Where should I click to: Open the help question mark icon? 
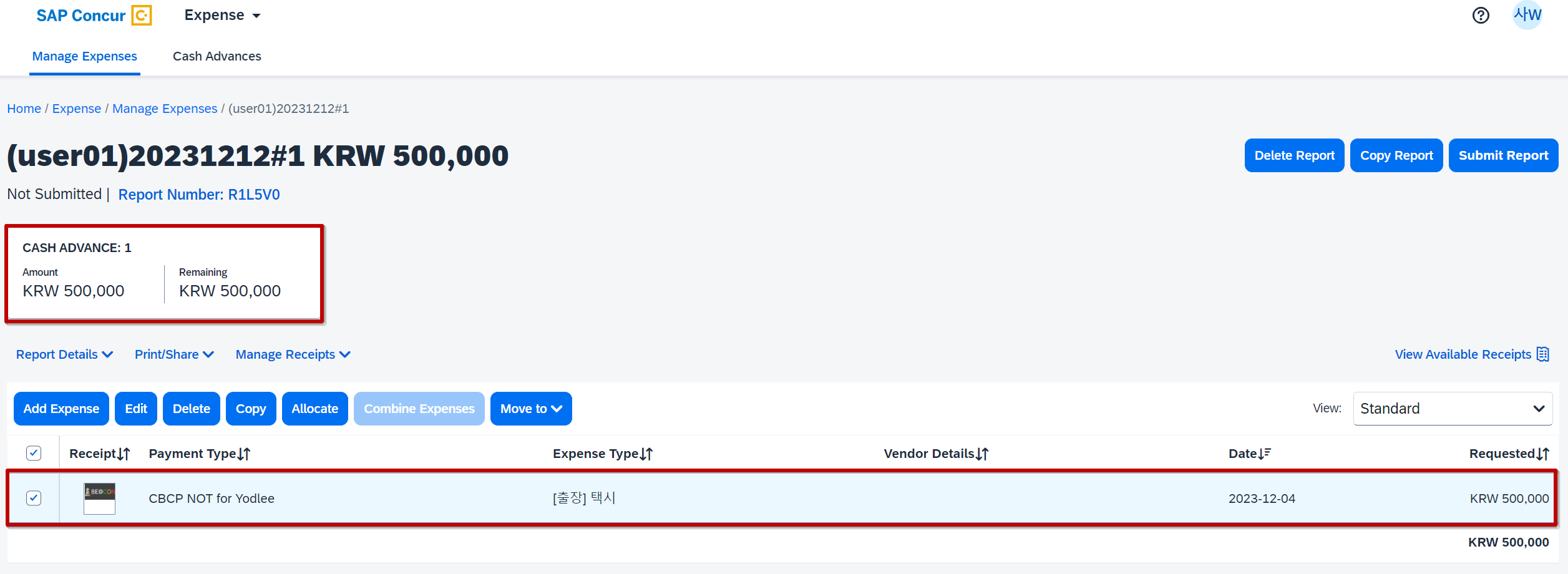pyautogui.click(x=1480, y=16)
